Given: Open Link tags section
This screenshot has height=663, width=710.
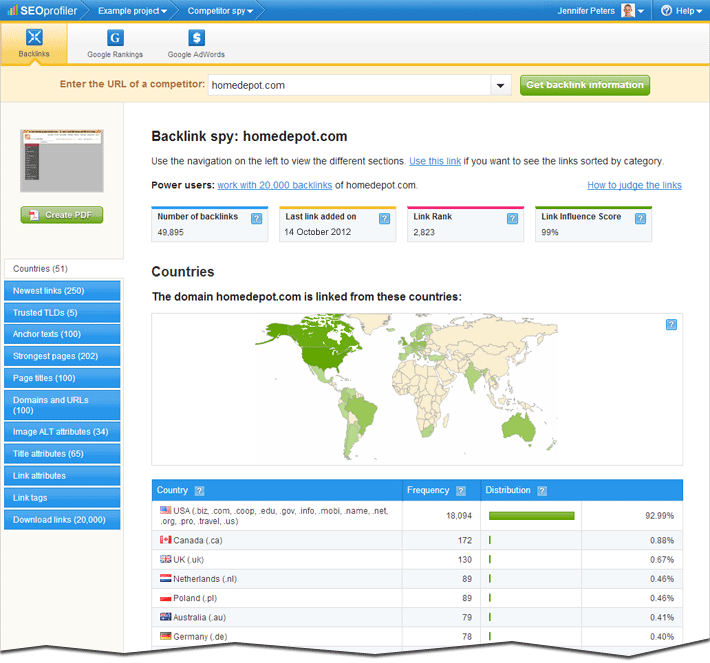Looking at the screenshot, I should (x=62, y=498).
